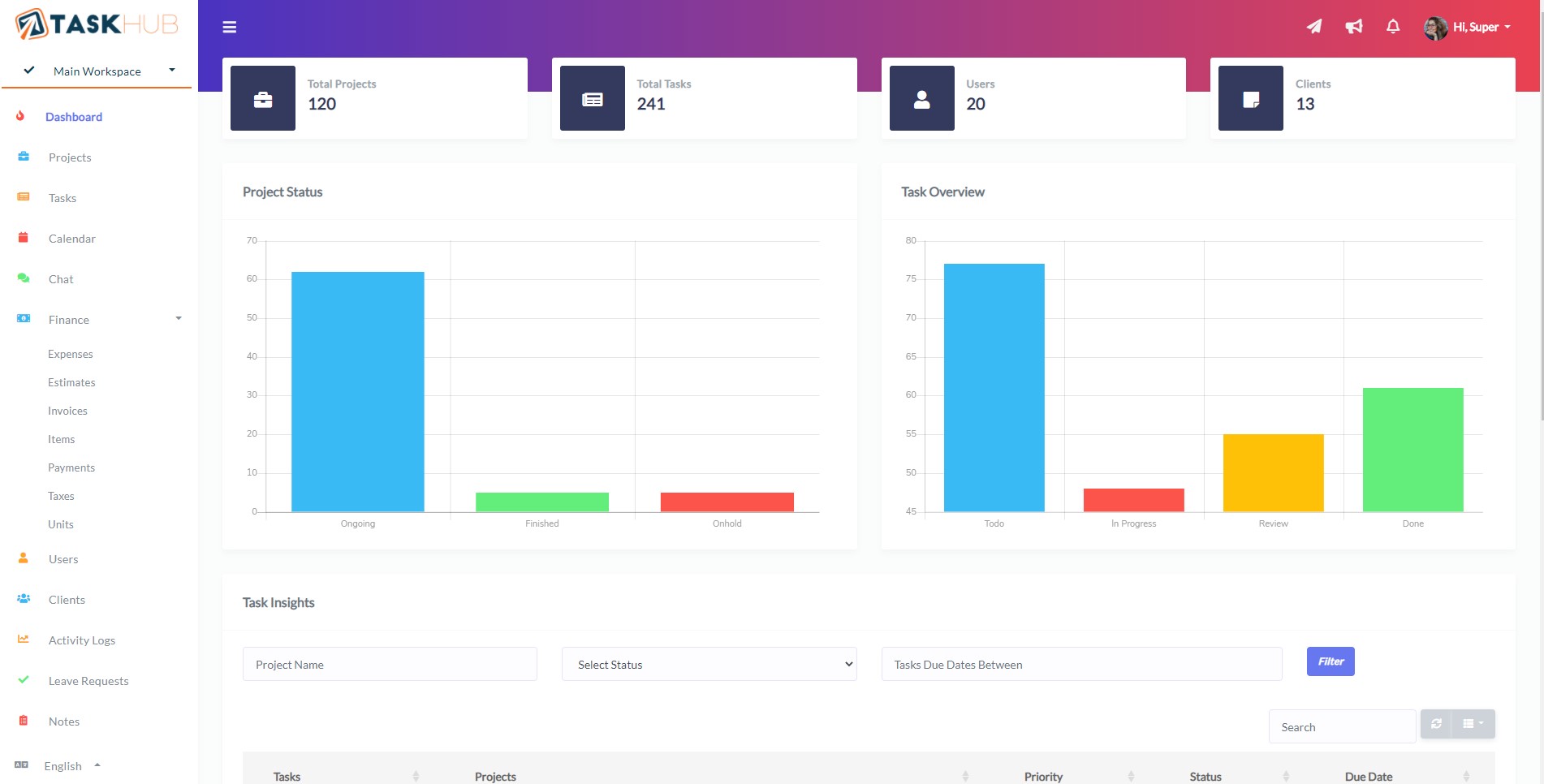
Task: Click the Total Tasks list icon
Action: click(593, 99)
